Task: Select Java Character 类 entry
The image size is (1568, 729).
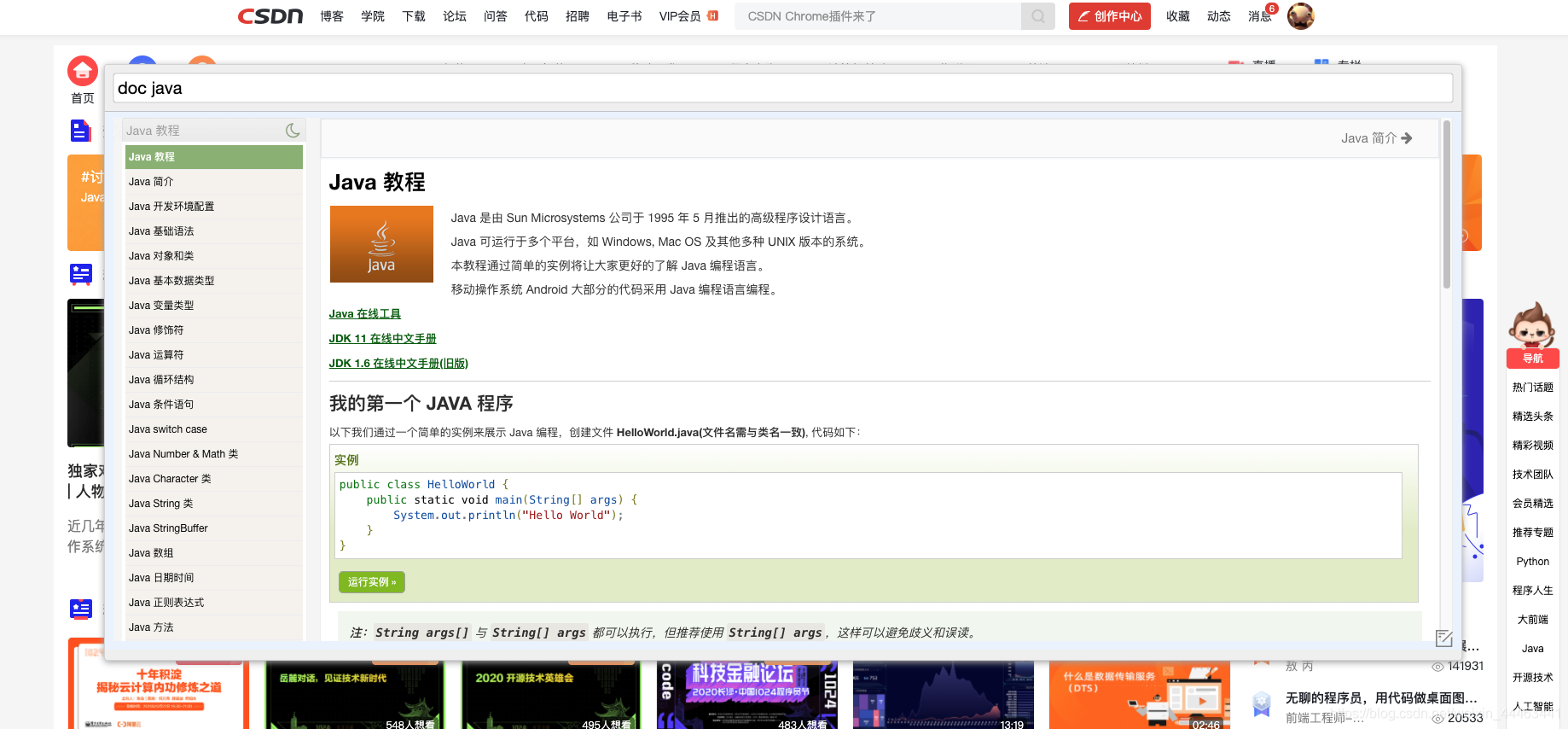Action: point(214,479)
